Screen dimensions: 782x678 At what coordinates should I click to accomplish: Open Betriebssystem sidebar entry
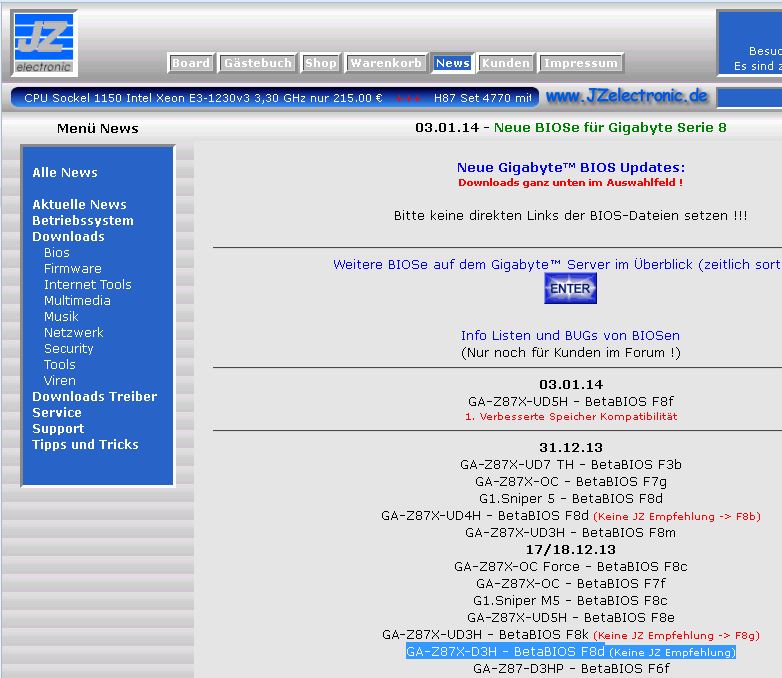pyautogui.click(x=83, y=221)
